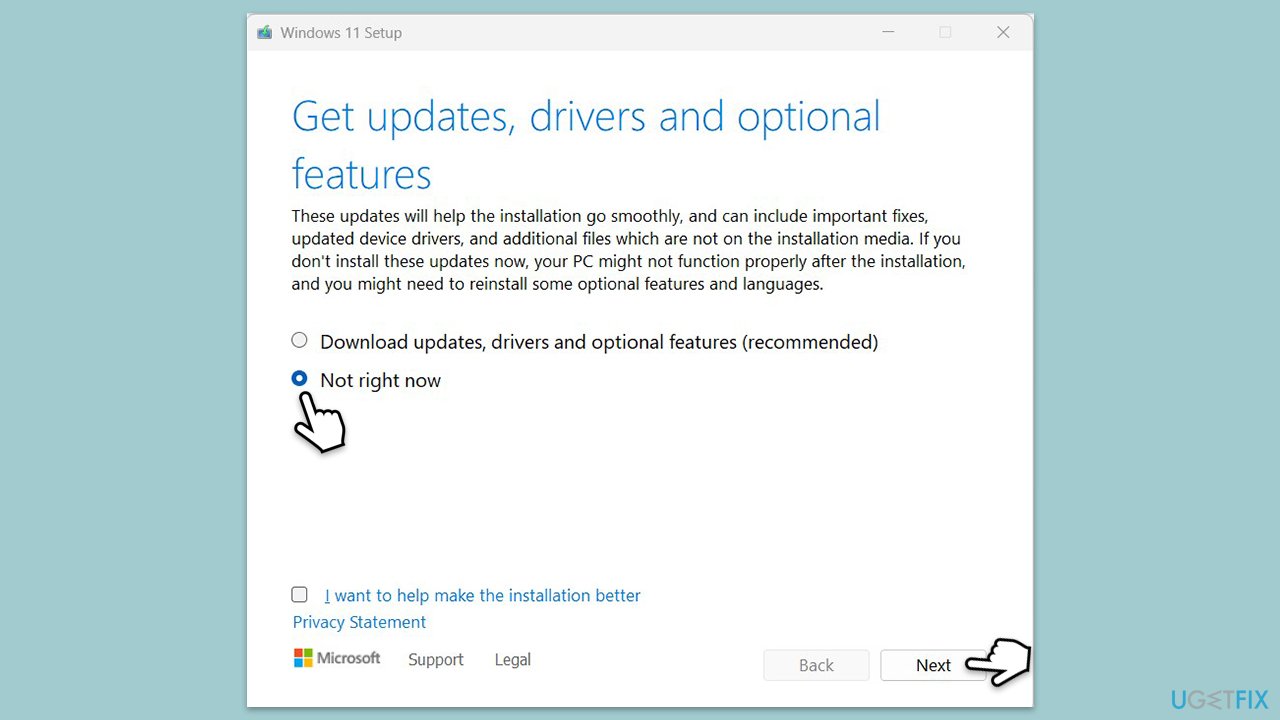This screenshot has height=720, width=1280.
Task: Click the greyed-out maximize button
Action: (945, 32)
